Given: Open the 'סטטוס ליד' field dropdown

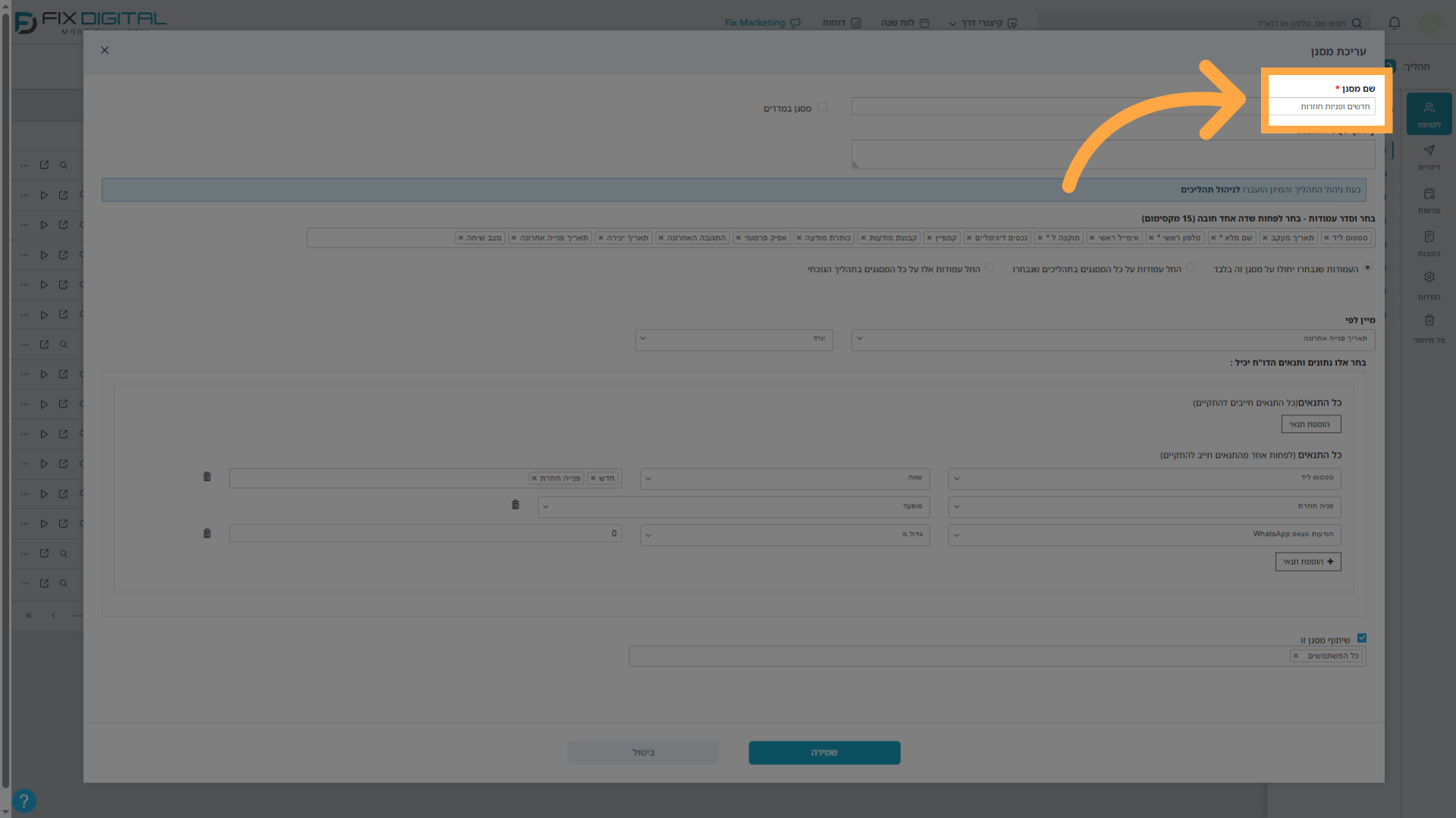Looking at the screenshot, I should pyautogui.click(x=1144, y=478).
